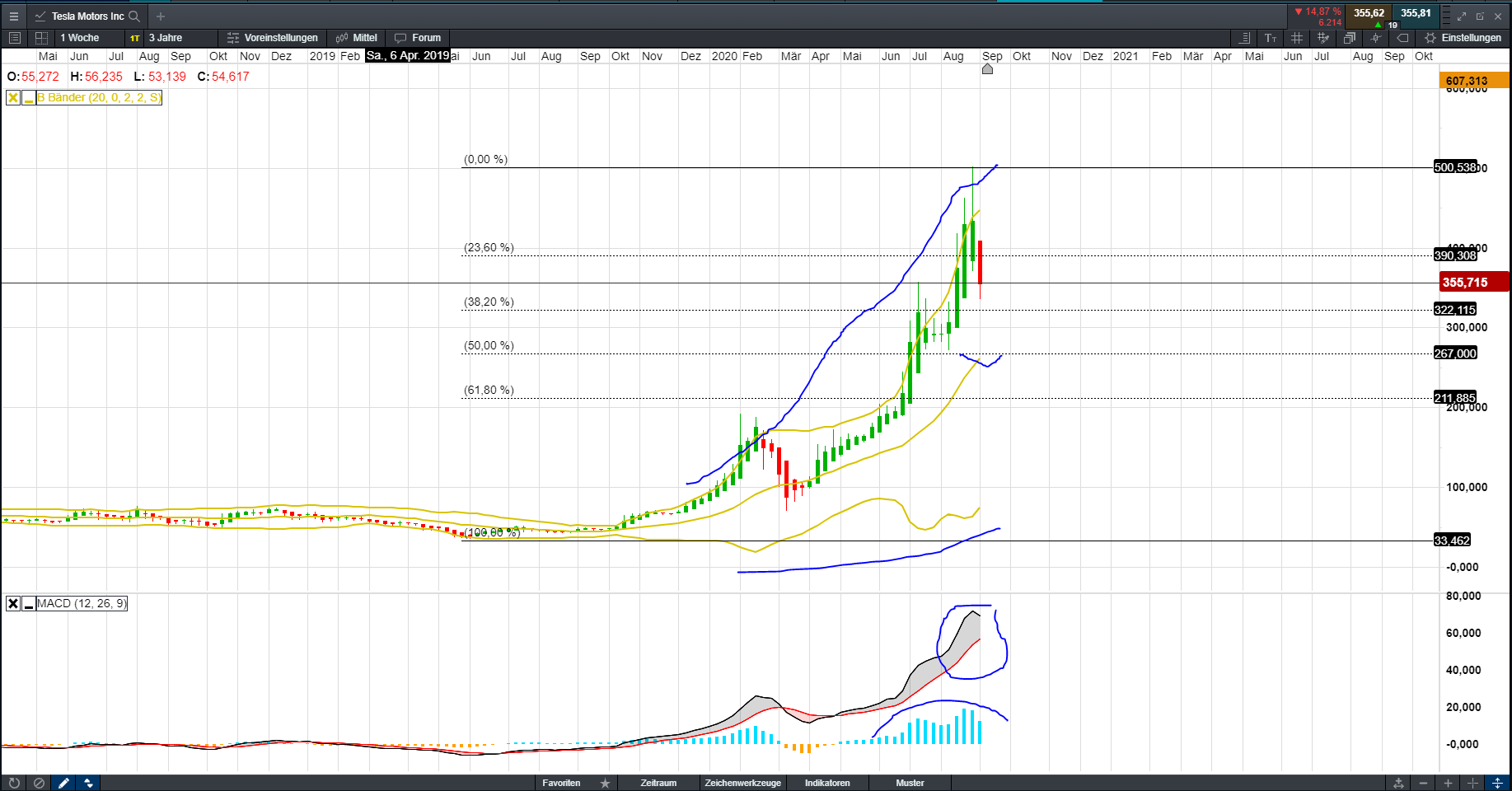Click the 'Sa., 6 Apr. 2019' date label
Viewport: 1512px width, 791px height.
[408, 56]
